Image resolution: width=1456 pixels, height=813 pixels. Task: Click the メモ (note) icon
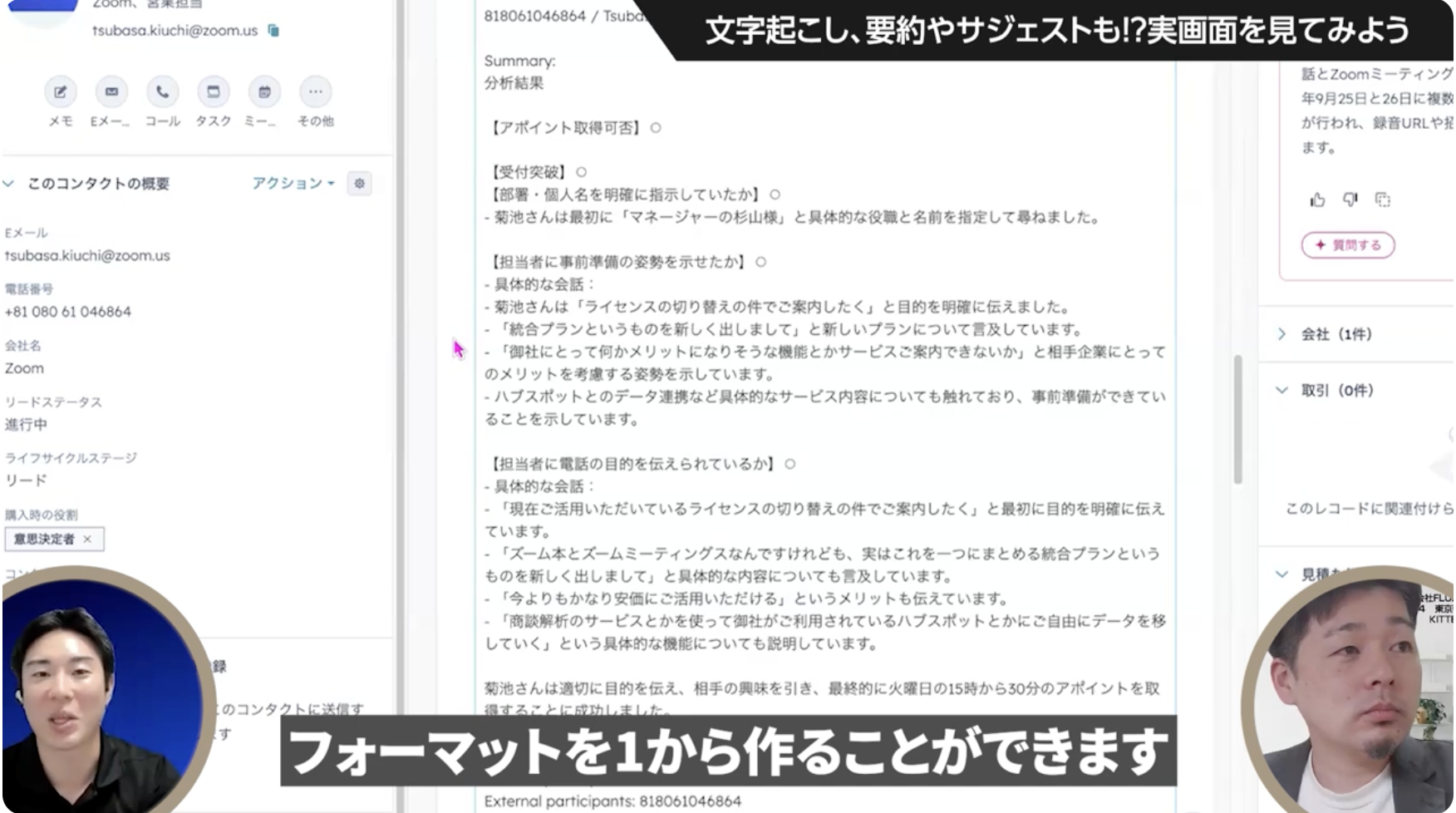click(61, 92)
